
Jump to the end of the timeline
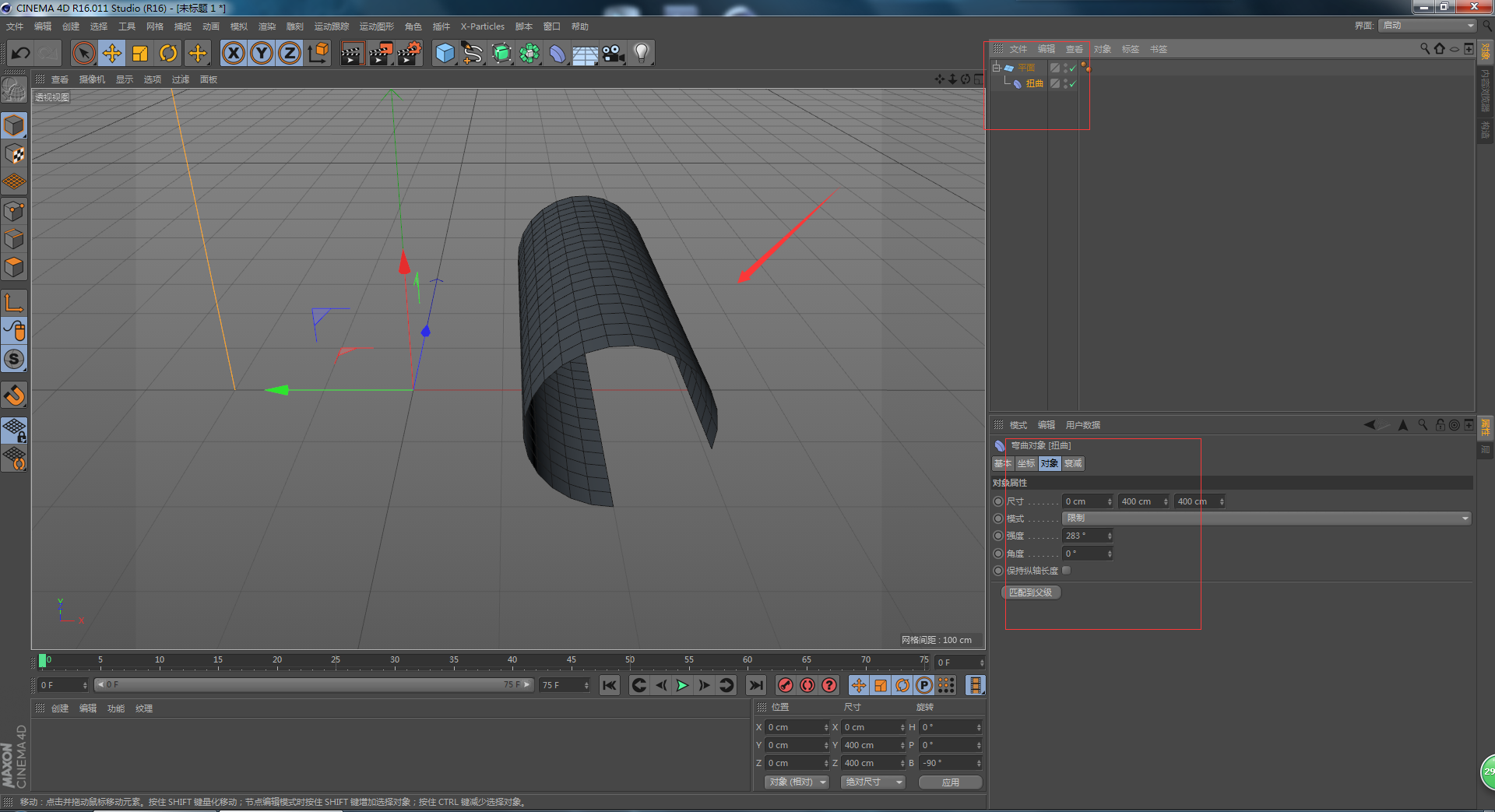[x=755, y=685]
